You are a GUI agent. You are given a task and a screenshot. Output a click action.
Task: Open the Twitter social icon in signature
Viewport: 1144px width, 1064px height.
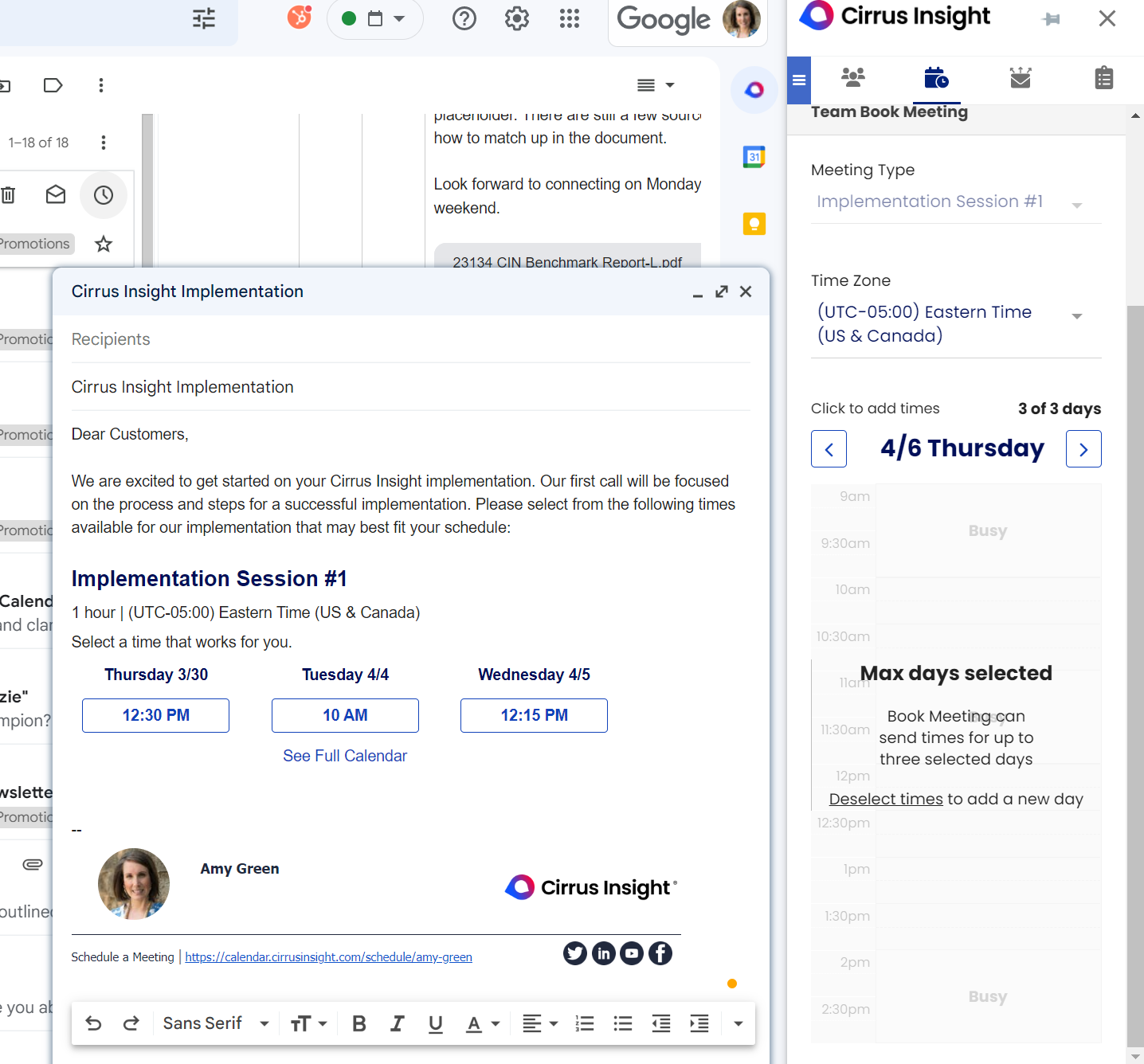pos(575,953)
